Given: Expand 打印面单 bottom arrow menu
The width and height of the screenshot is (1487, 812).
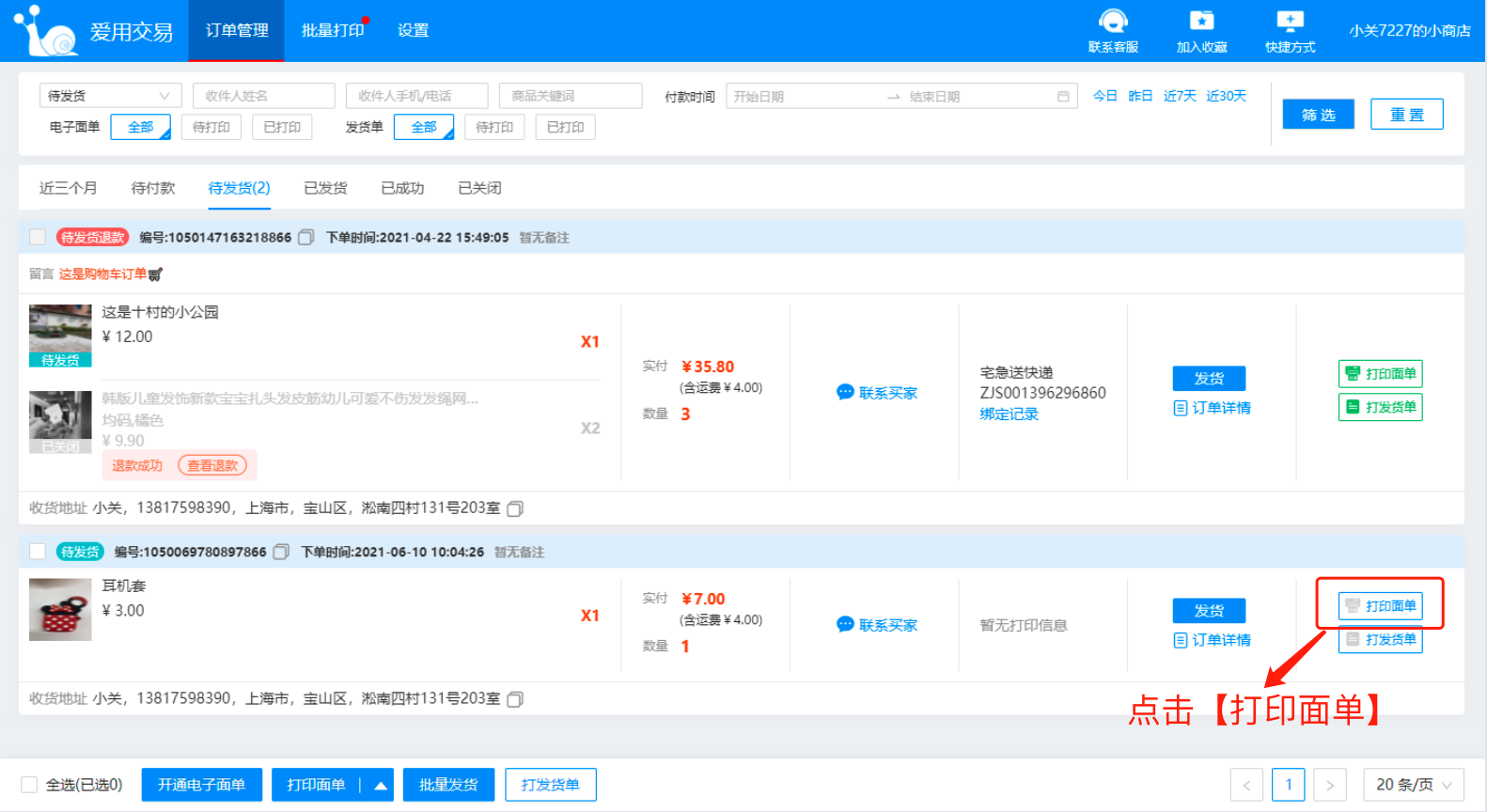Looking at the screenshot, I should tap(381, 785).
